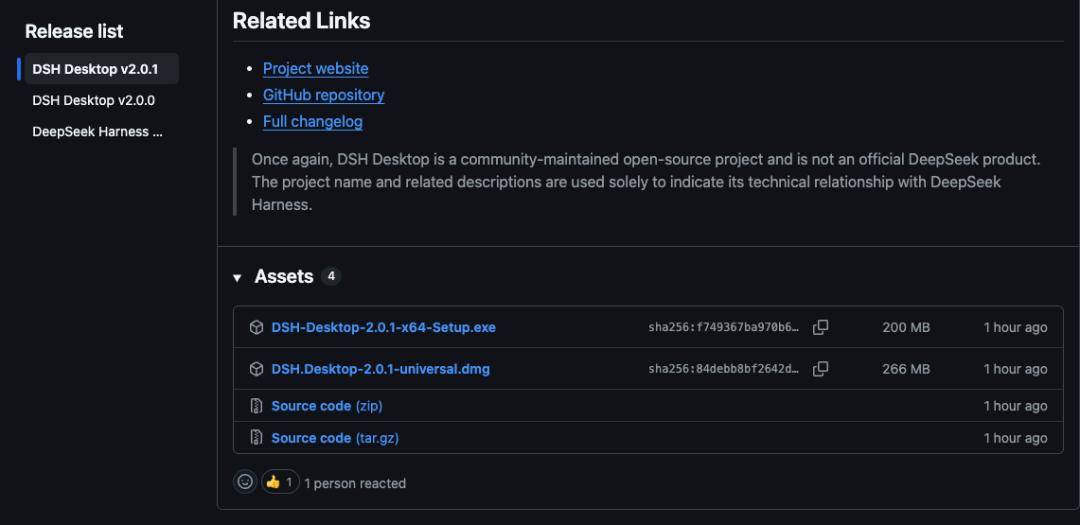Download Source code (zip)
The image size is (1080, 525).
tap(327, 406)
